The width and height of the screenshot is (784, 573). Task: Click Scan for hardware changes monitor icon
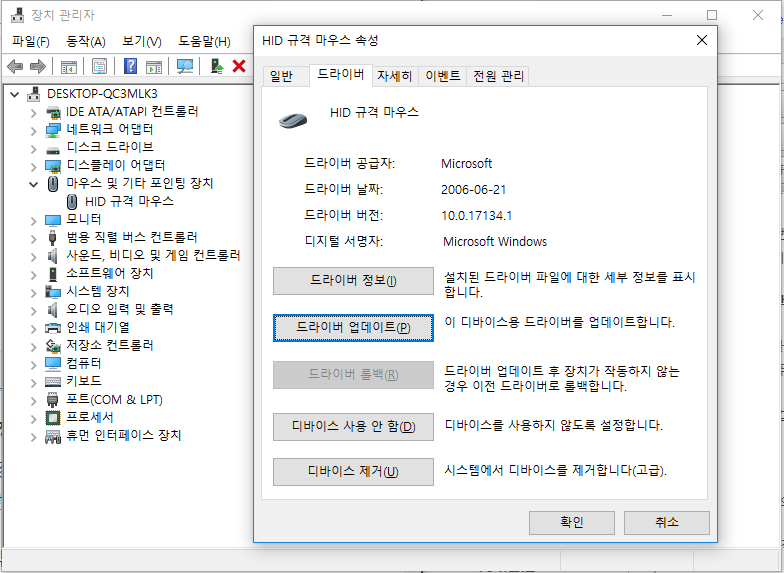184,66
